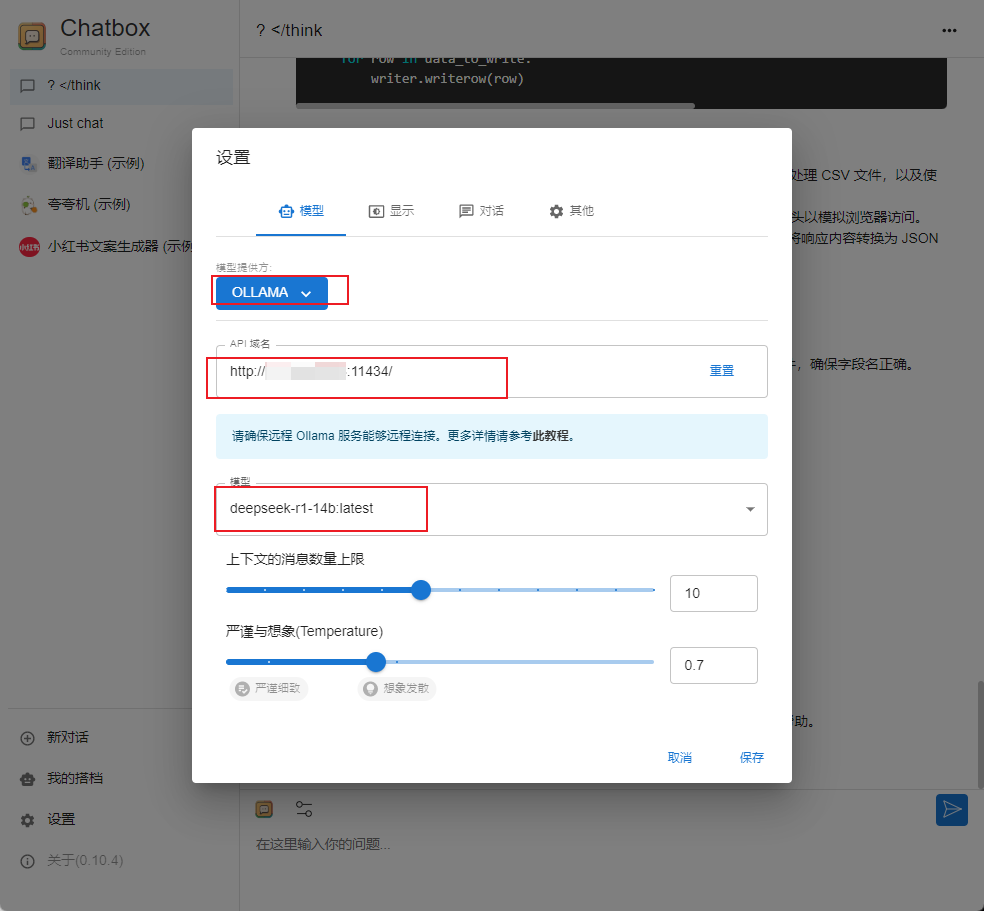The image size is (984, 911).
Task: Open the 小红书文案生成器 conversation
Action: (105, 246)
